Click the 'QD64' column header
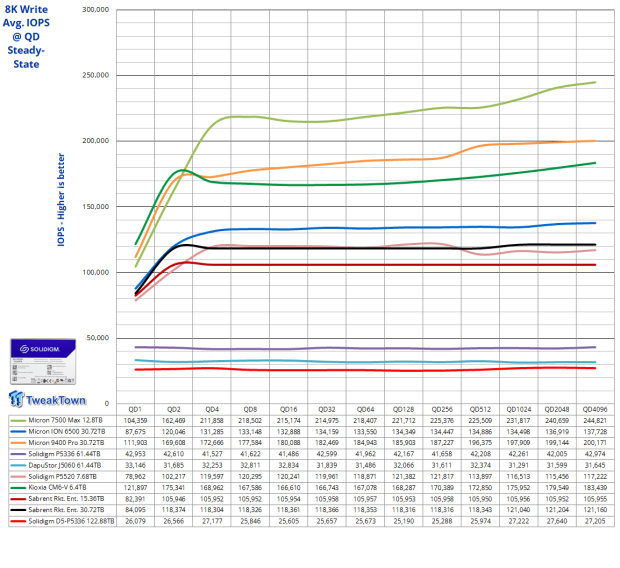Image resolution: width=620 pixels, height=568 pixels. 365,409
